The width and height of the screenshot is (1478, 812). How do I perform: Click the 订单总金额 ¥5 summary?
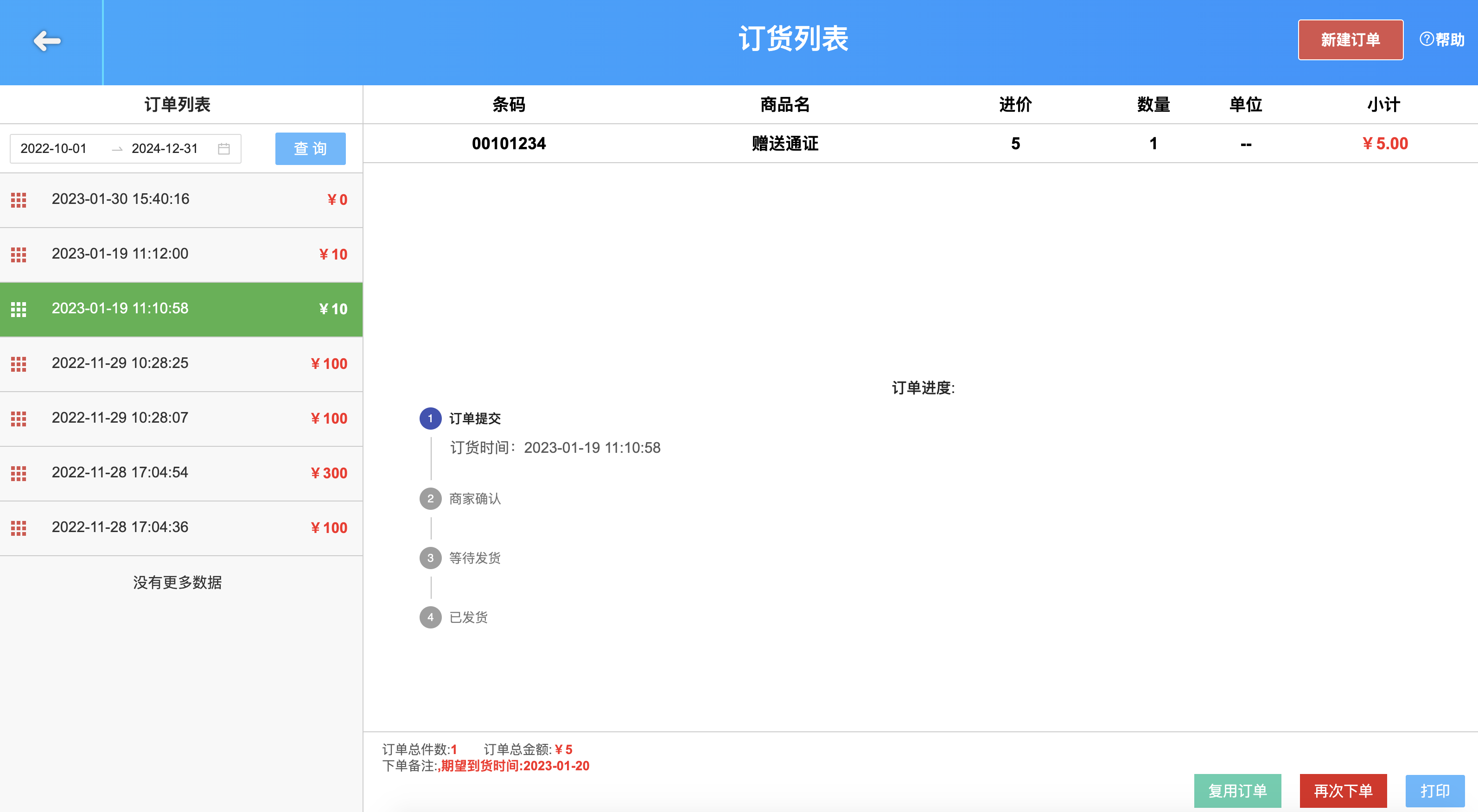pyautogui.click(x=528, y=749)
